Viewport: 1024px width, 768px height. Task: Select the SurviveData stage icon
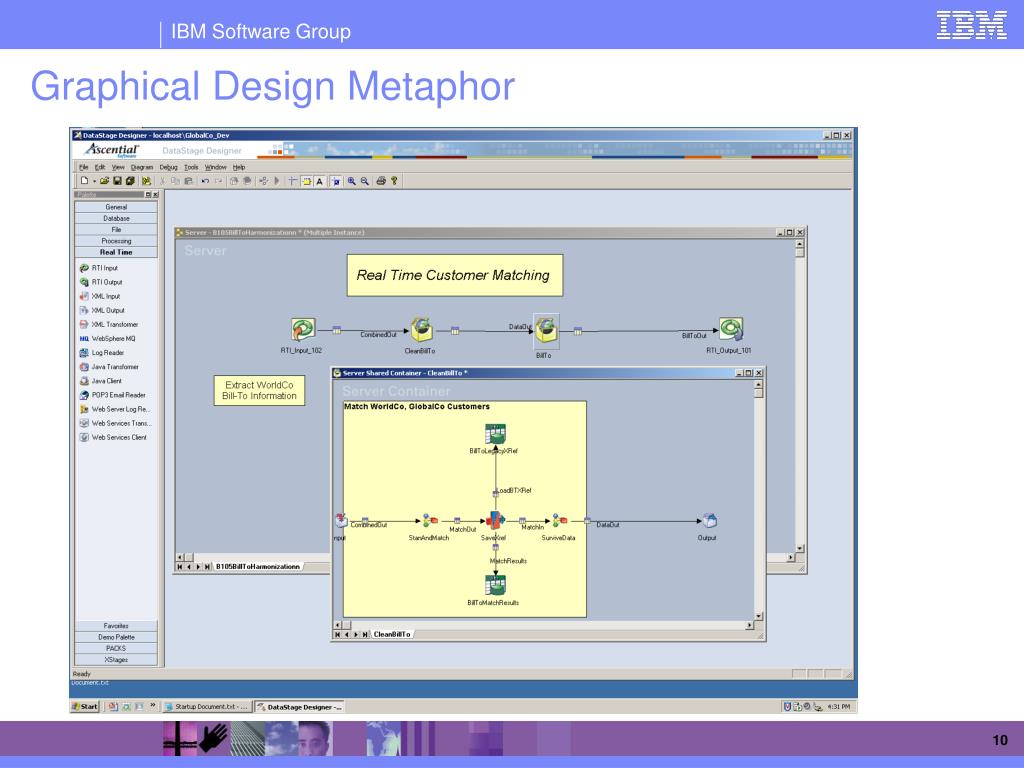pos(560,520)
